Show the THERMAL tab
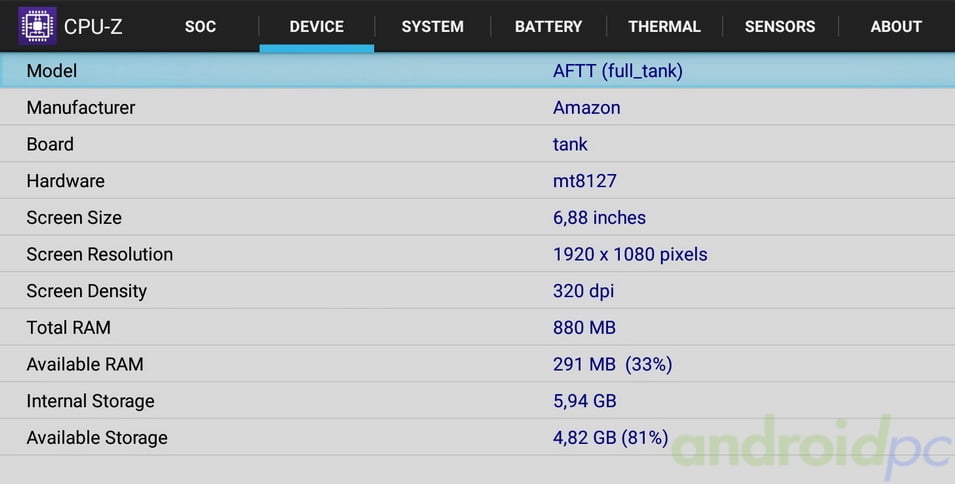Image resolution: width=955 pixels, height=484 pixels. 664,27
